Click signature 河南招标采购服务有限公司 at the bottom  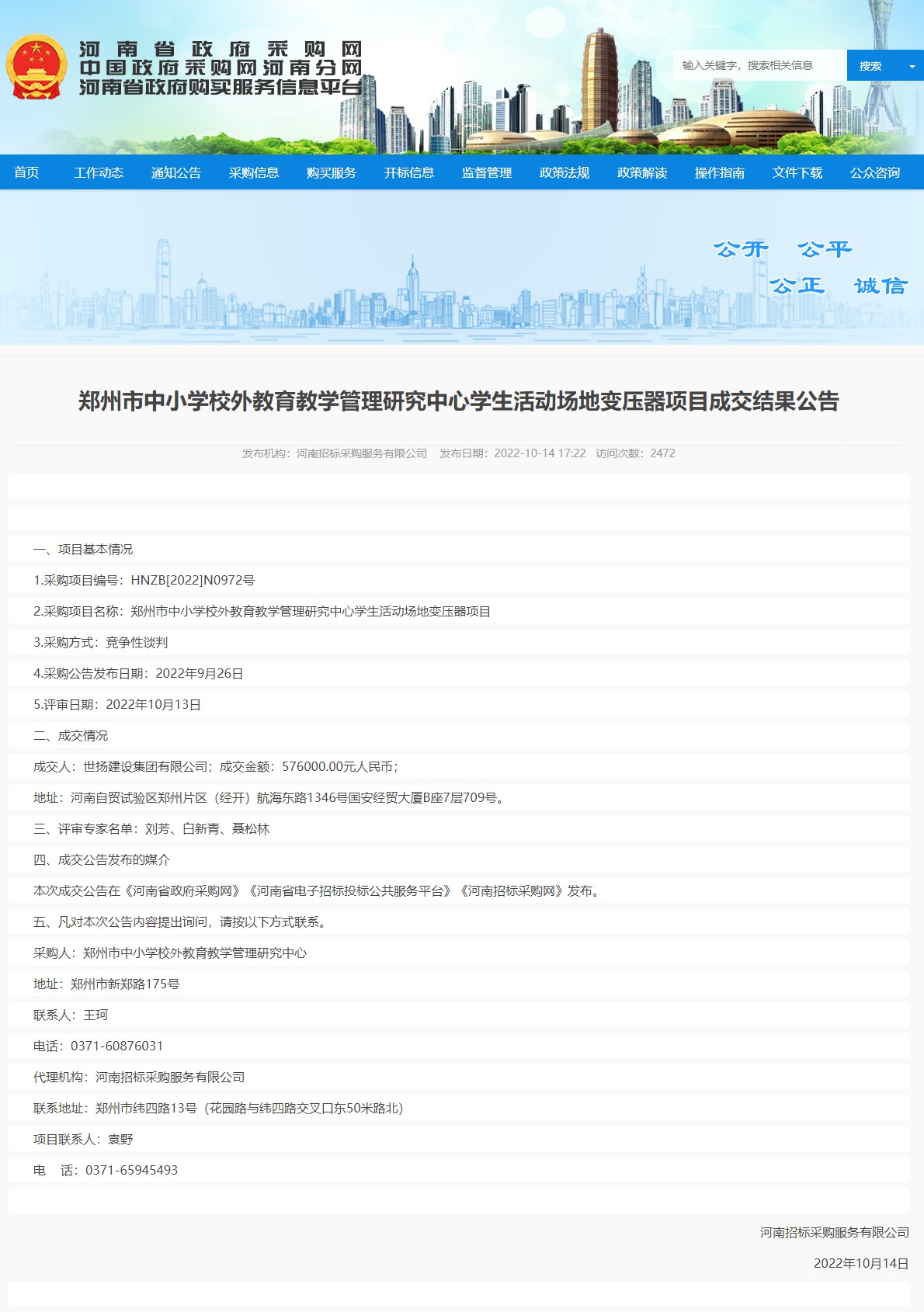coord(834,1232)
